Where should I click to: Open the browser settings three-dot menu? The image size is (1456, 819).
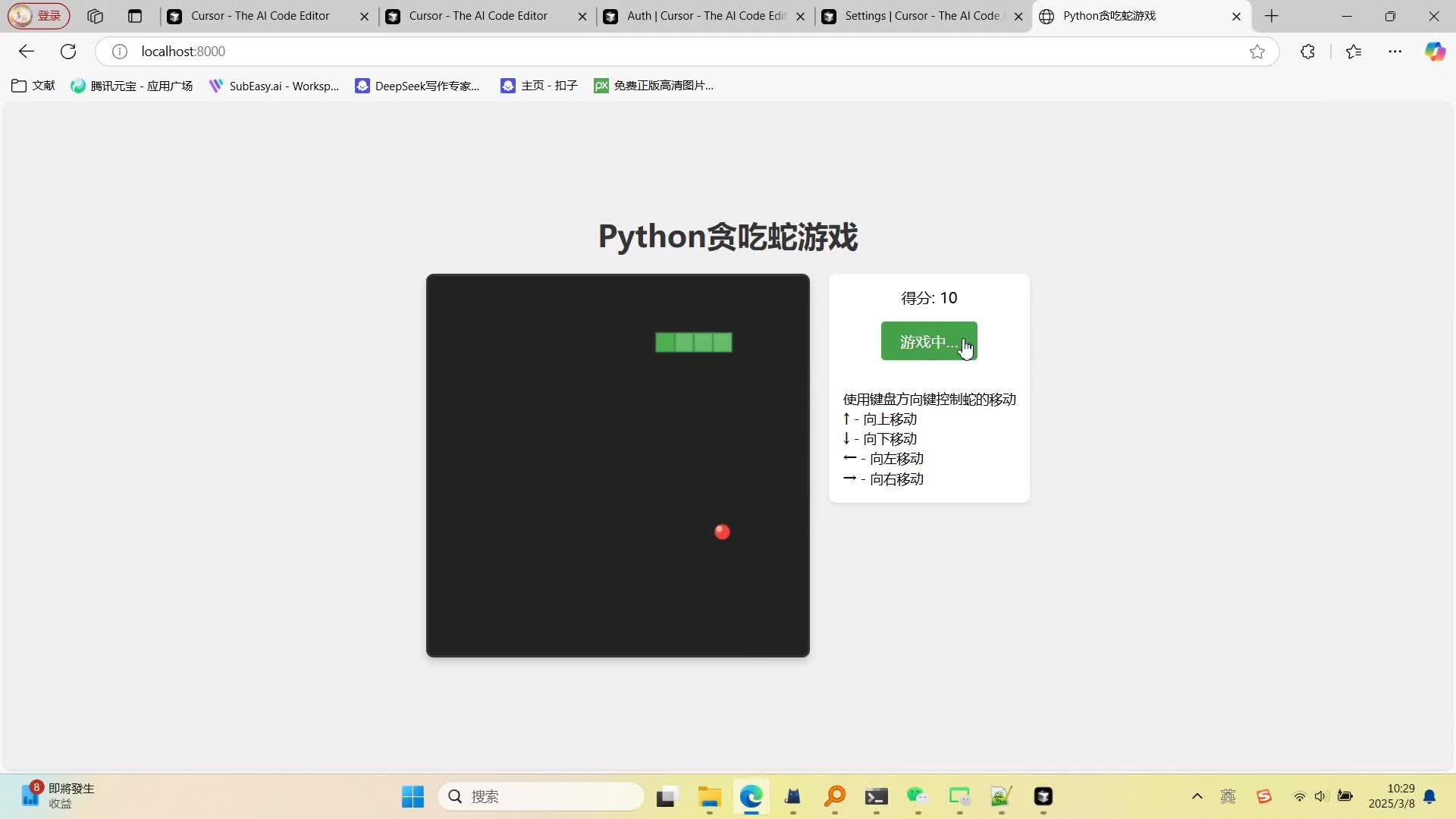click(1396, 51)
